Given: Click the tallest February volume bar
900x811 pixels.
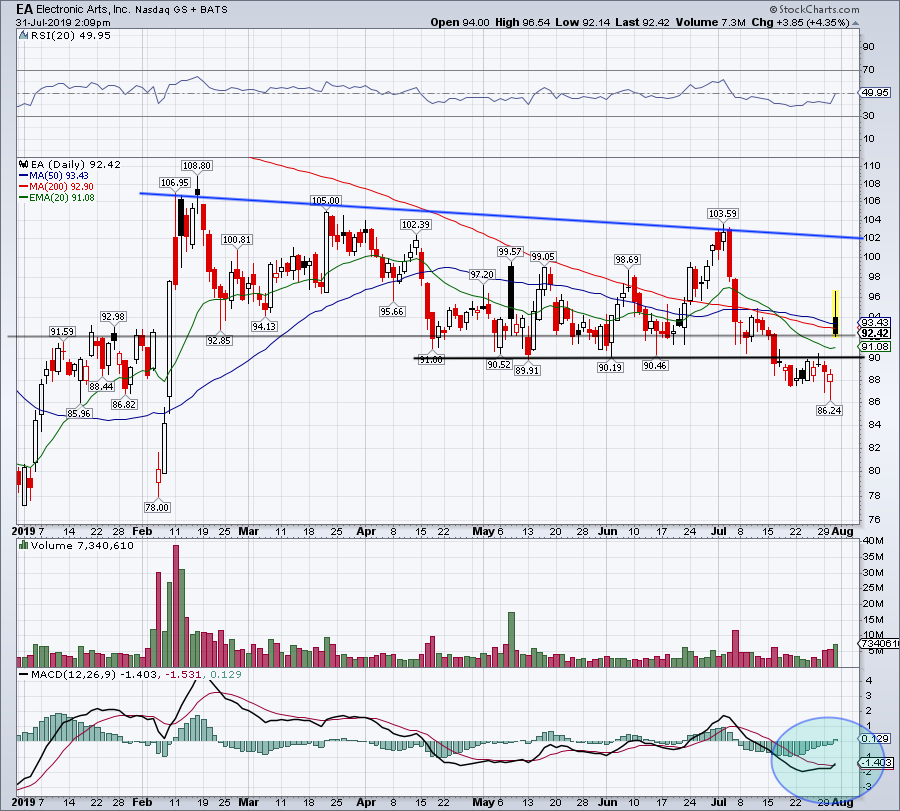Looking at the screenshot, I should coord(176,606).
